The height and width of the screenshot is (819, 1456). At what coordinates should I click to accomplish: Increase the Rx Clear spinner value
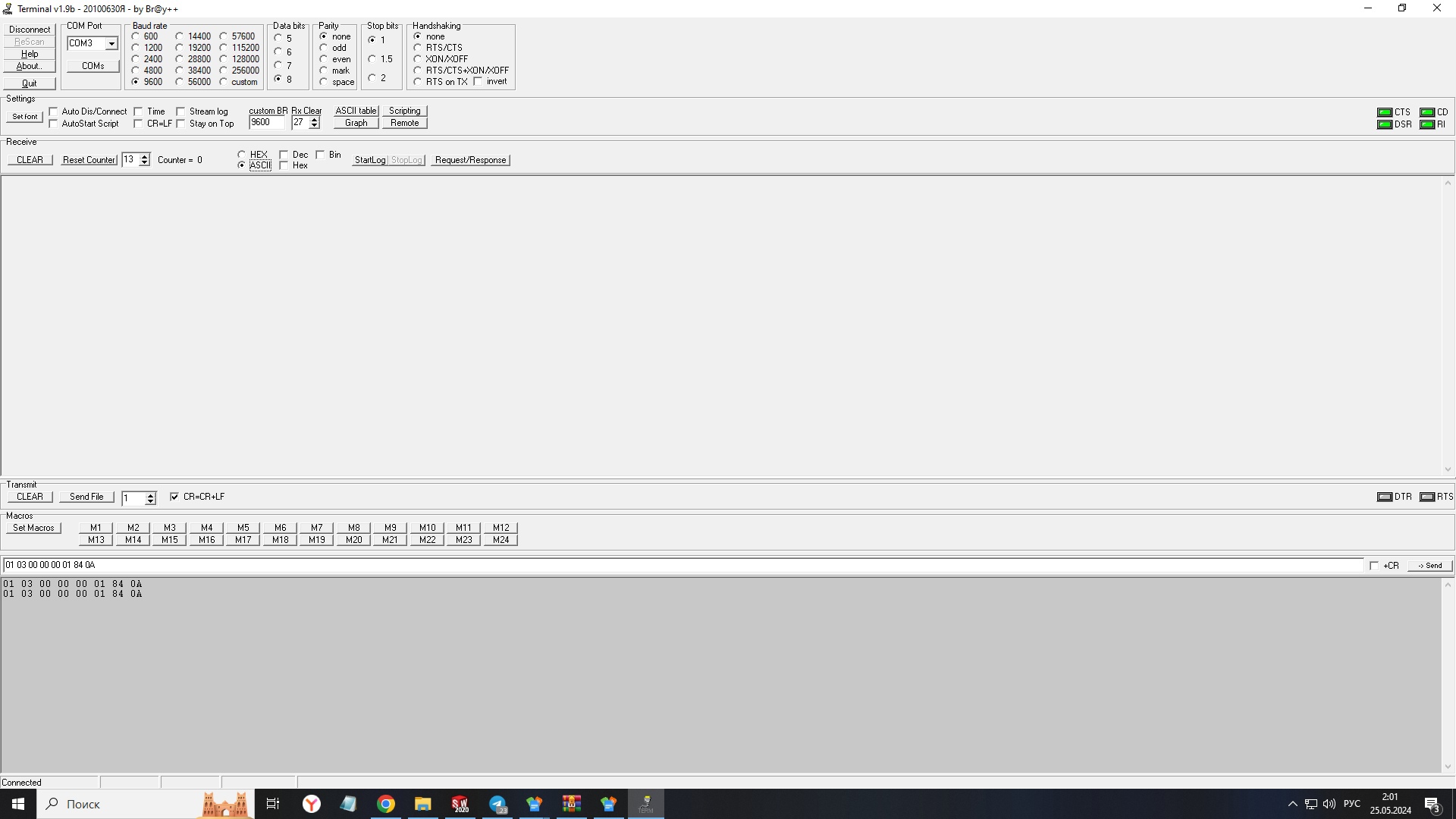314,119
